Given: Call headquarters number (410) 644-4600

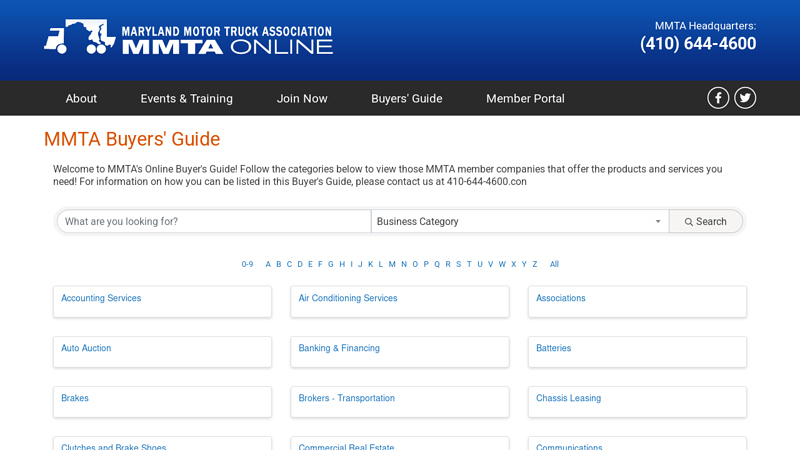Looking at the screenshot, I should pos(698,43).
